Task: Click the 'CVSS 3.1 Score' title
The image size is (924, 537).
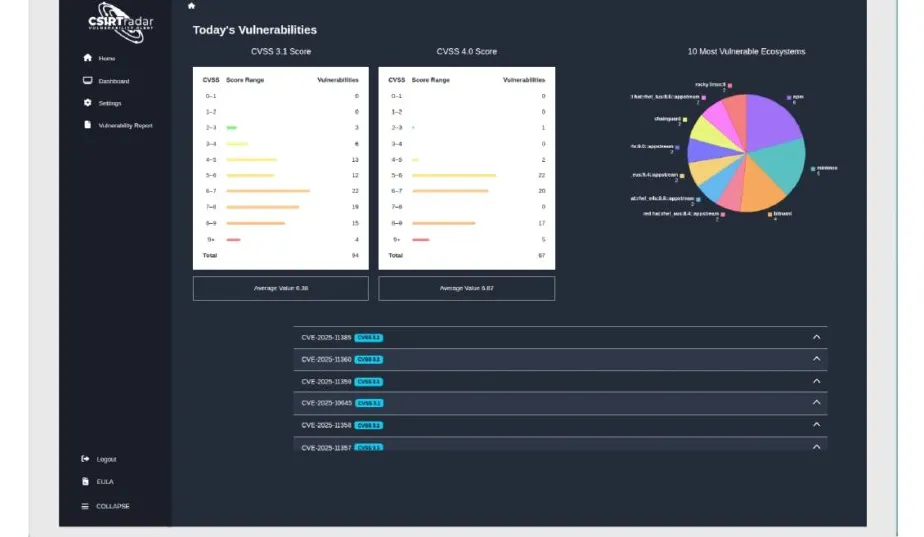Action: pos(280,51)
